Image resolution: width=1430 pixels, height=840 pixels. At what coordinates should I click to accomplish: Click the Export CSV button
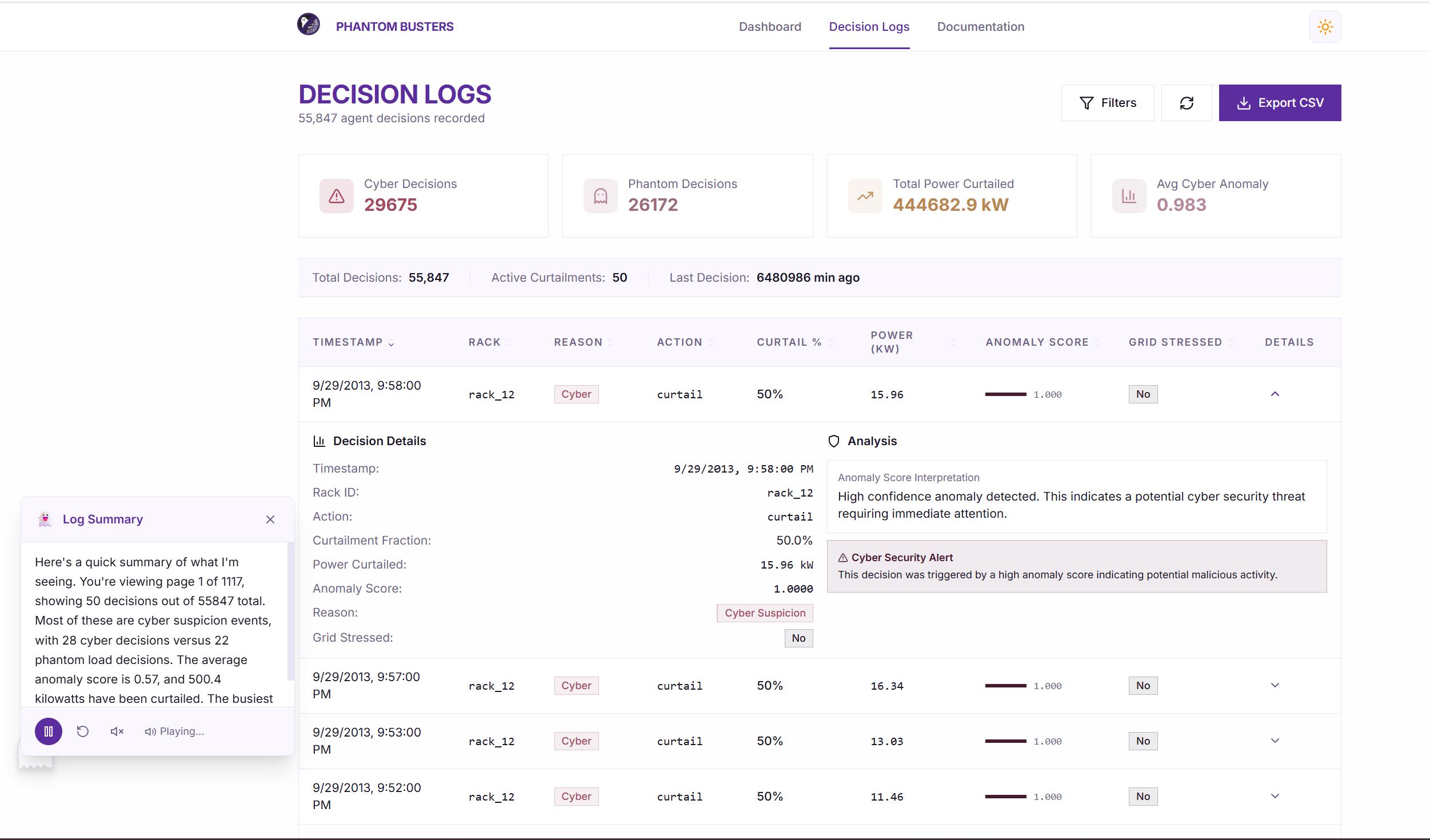click(1280, 103)
